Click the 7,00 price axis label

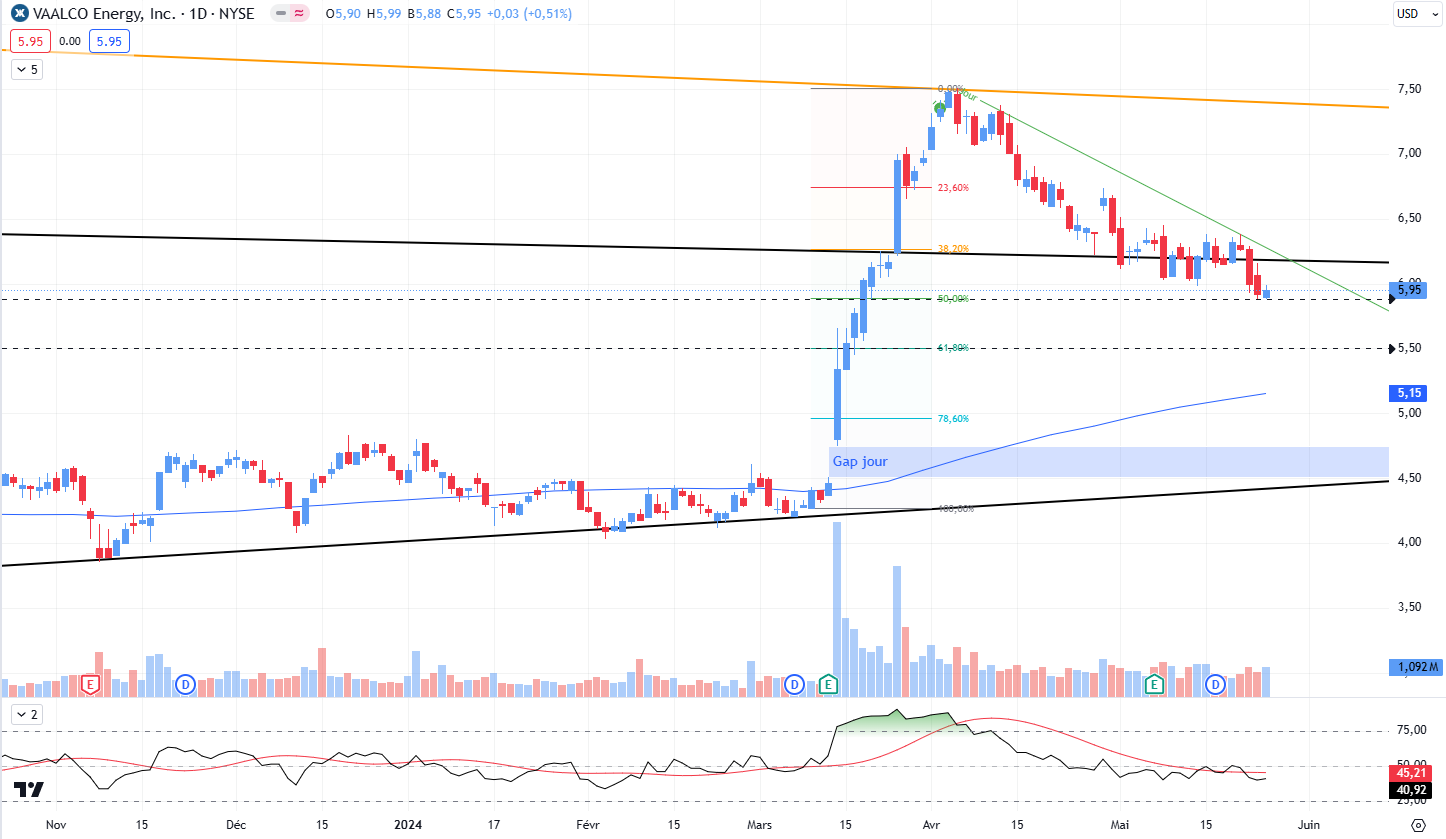point(1409,153)
